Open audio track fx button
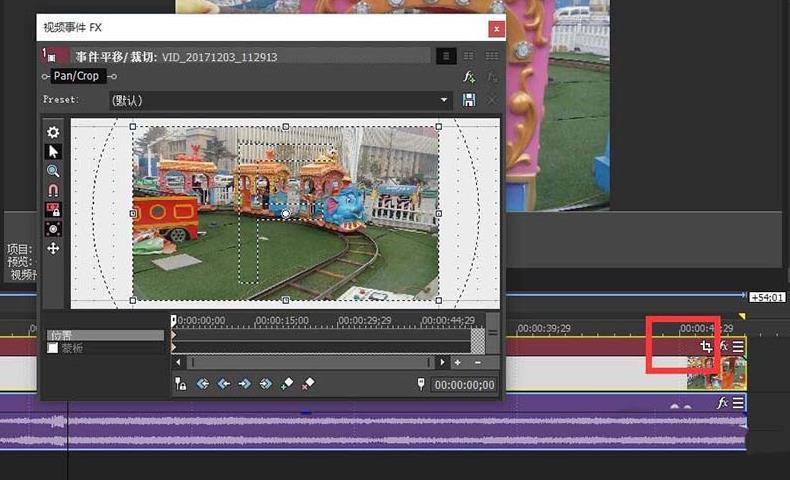 [x=722, y=402]
